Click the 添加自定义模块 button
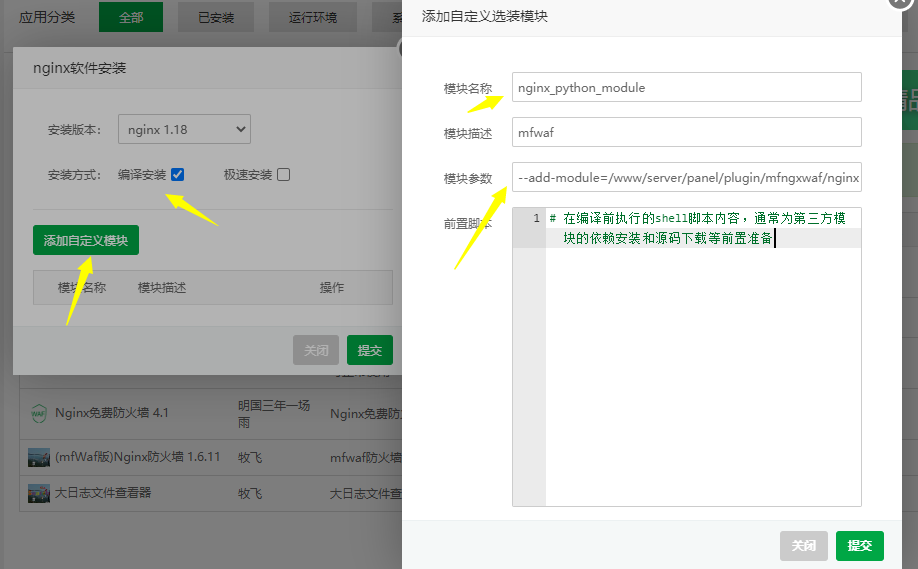 (x=86, y=241)
